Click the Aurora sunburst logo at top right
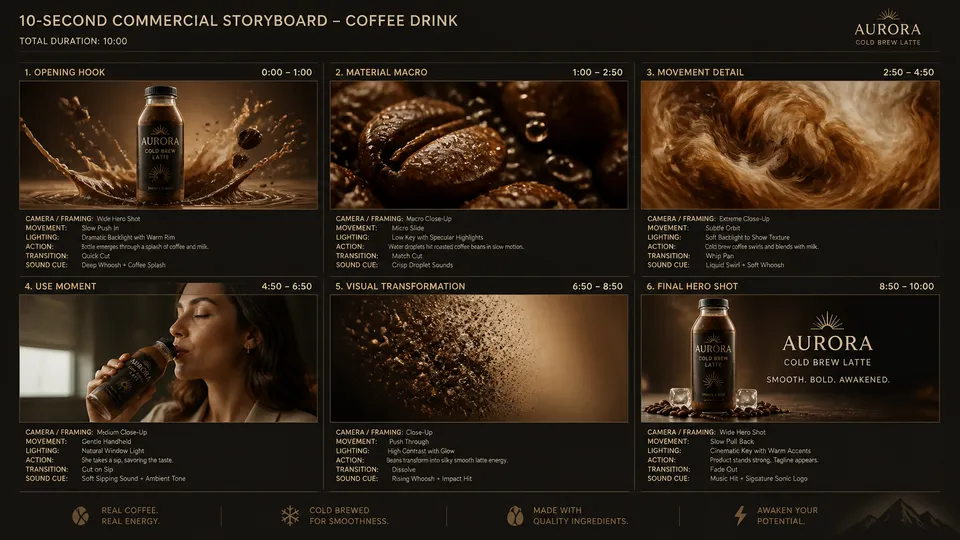This screenshot has width=960, height=540. click(887, 27)
